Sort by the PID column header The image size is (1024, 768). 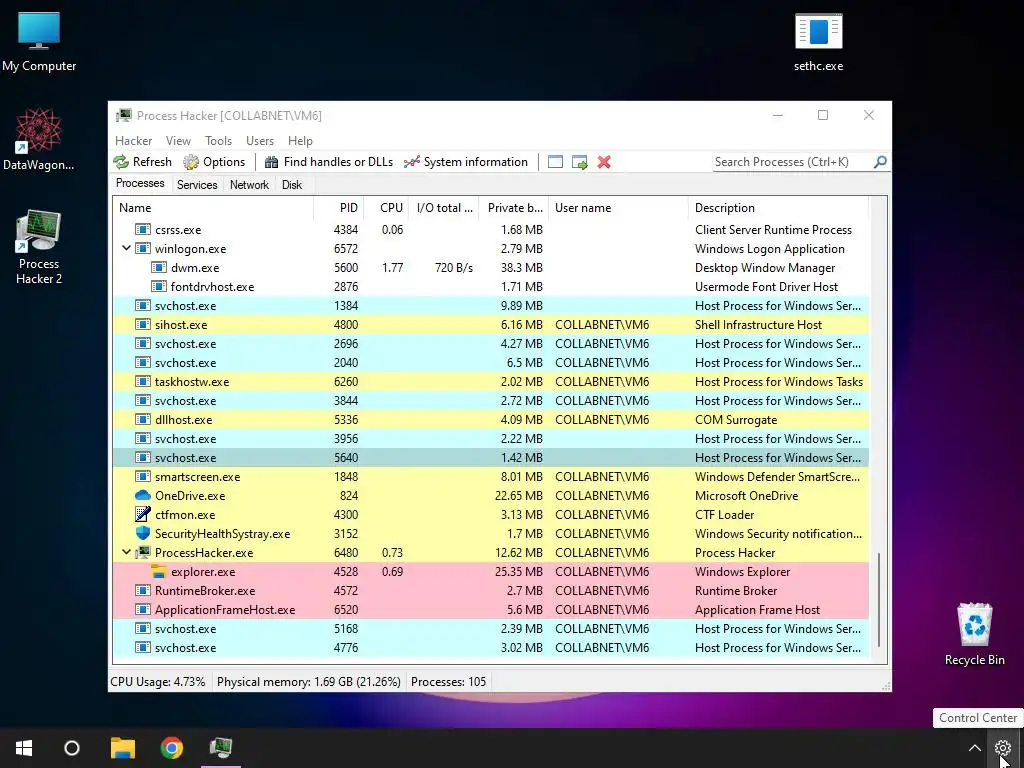coord(338,208)
